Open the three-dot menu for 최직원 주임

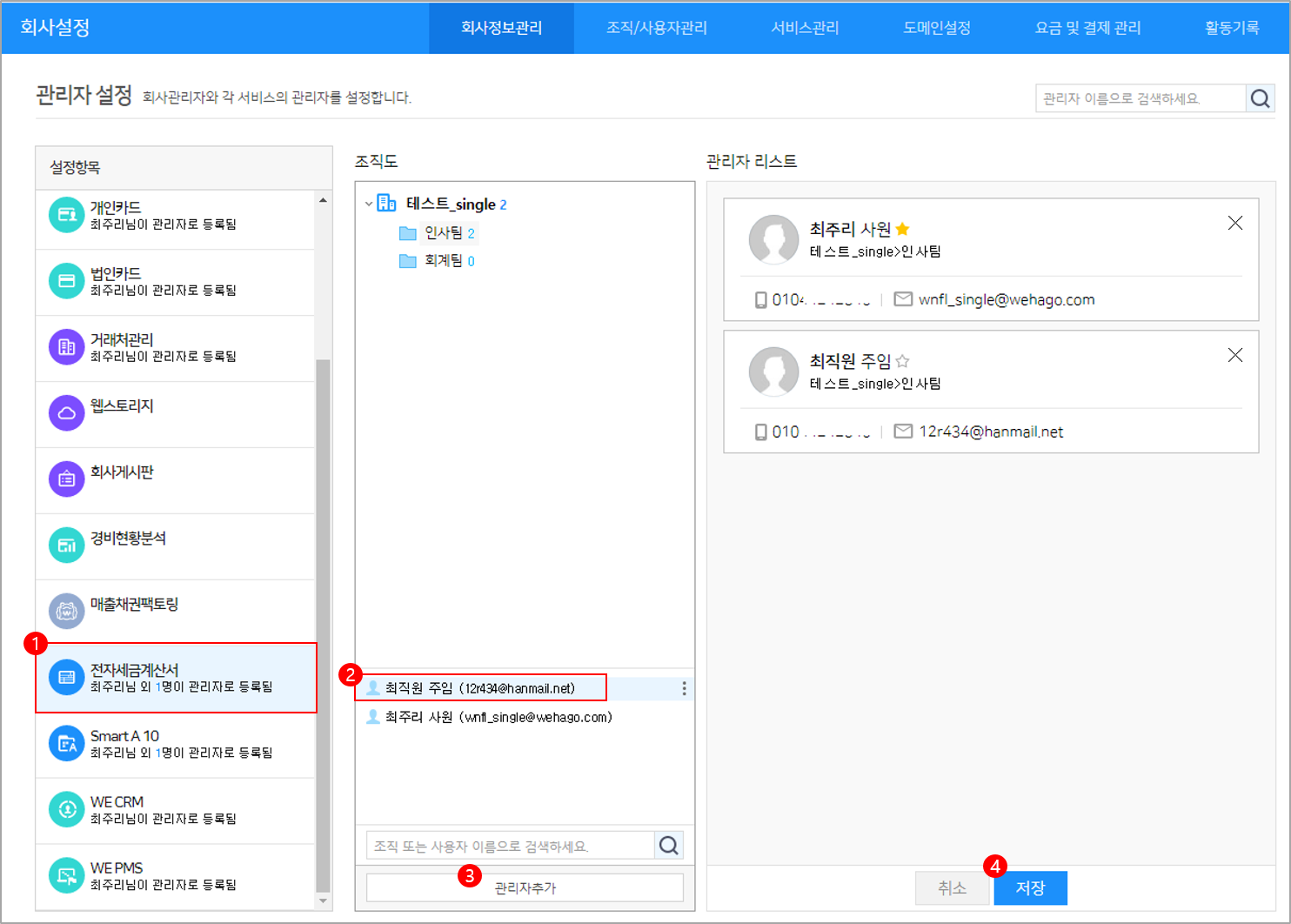point(685,688)
